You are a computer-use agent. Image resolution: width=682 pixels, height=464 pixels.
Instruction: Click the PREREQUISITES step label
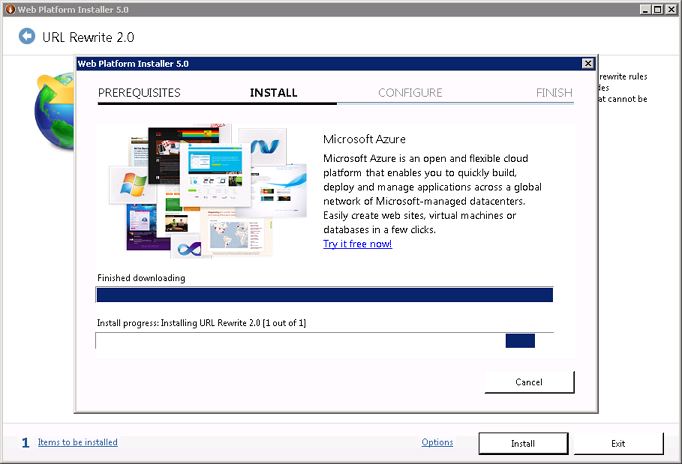[139, 93]
